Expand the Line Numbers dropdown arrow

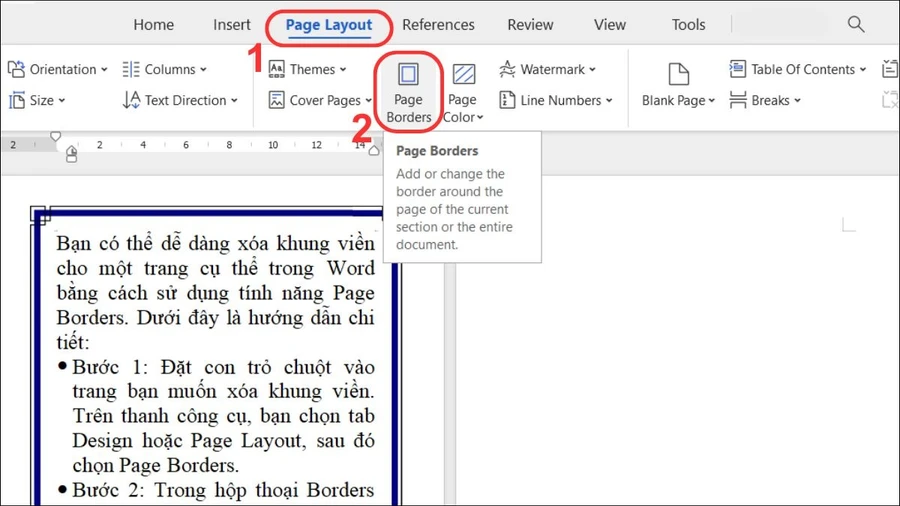609,100
